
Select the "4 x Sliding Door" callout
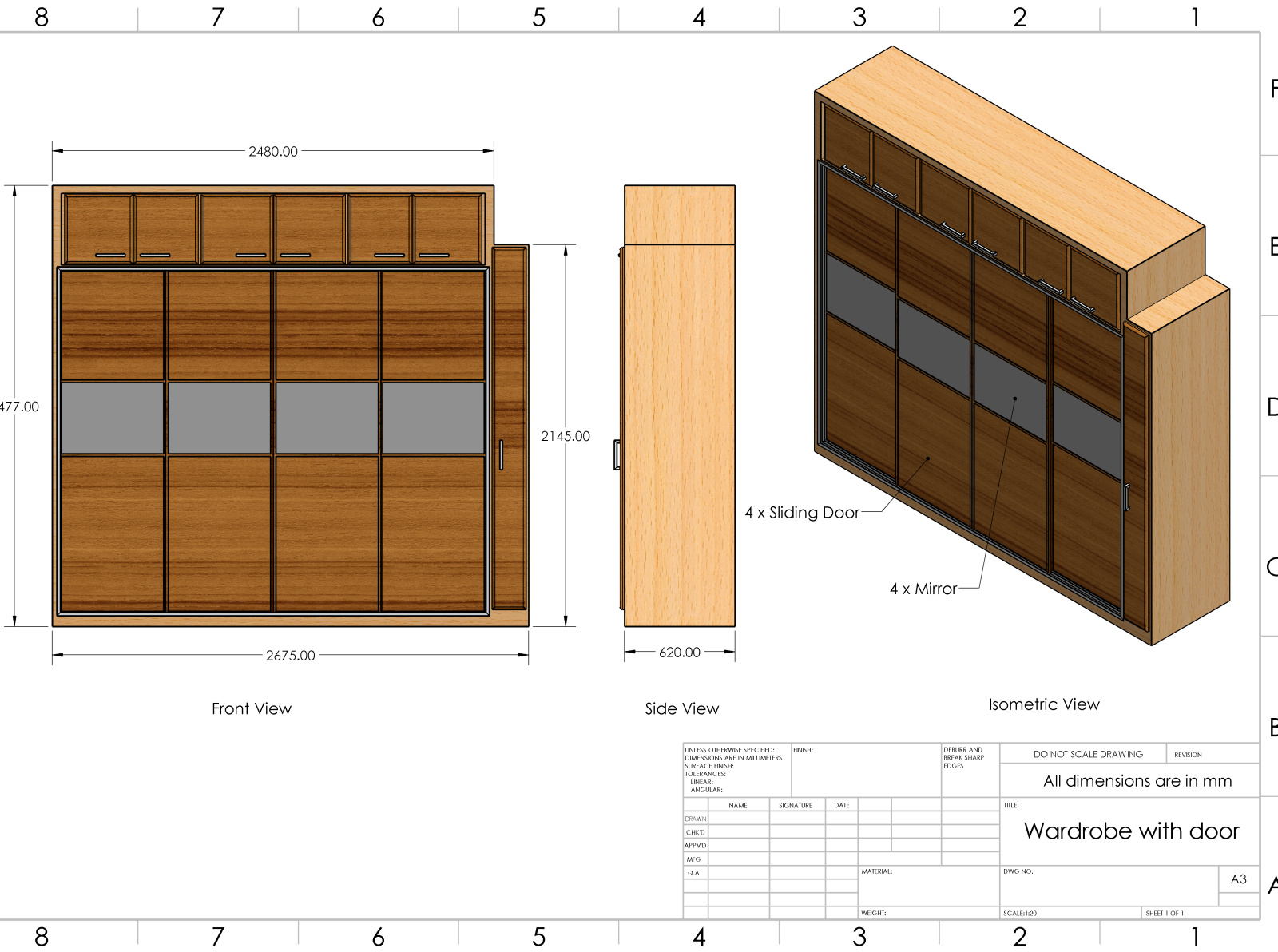point(801,512)
